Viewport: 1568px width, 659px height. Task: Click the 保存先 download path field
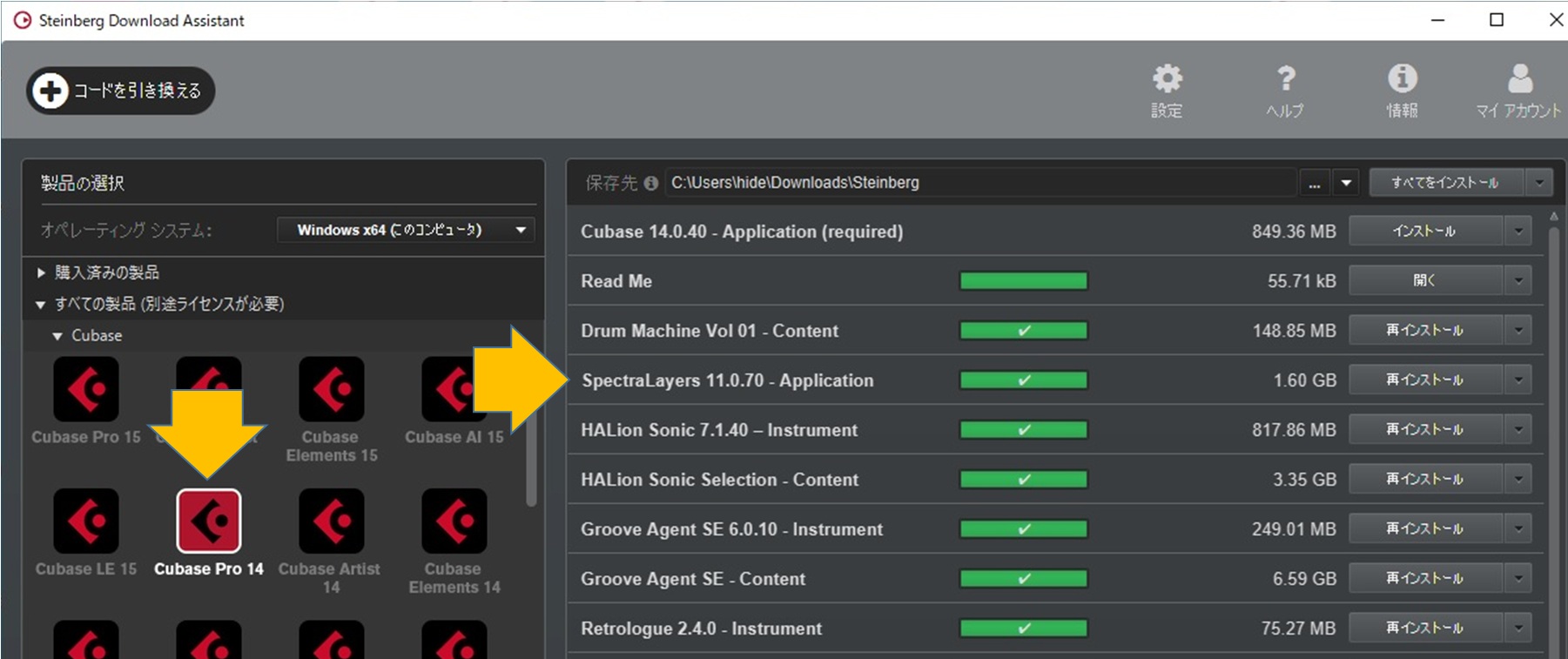[979, 183]
